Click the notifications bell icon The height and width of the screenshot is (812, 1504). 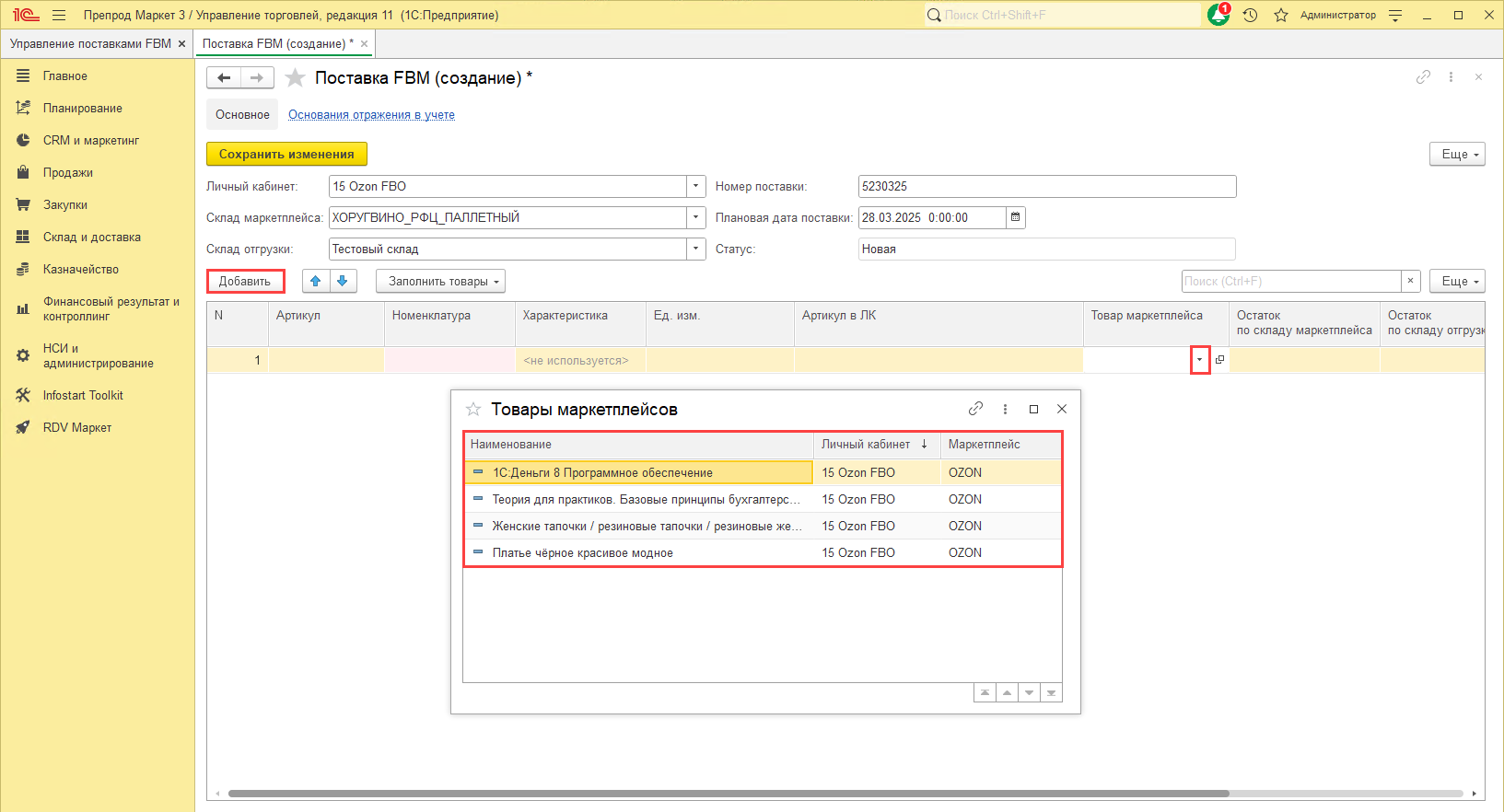pyautogui.click(x=1218, y=15)
